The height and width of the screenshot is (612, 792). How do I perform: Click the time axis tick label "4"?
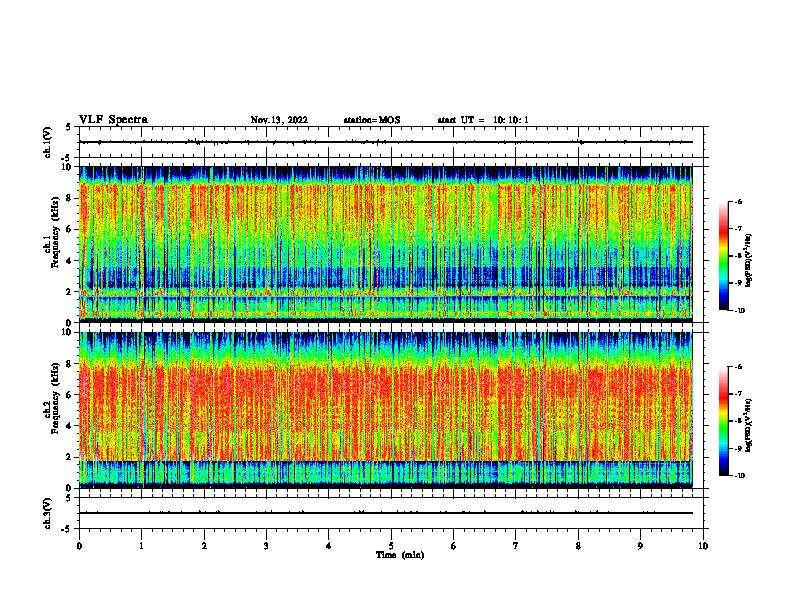point(329,546)
